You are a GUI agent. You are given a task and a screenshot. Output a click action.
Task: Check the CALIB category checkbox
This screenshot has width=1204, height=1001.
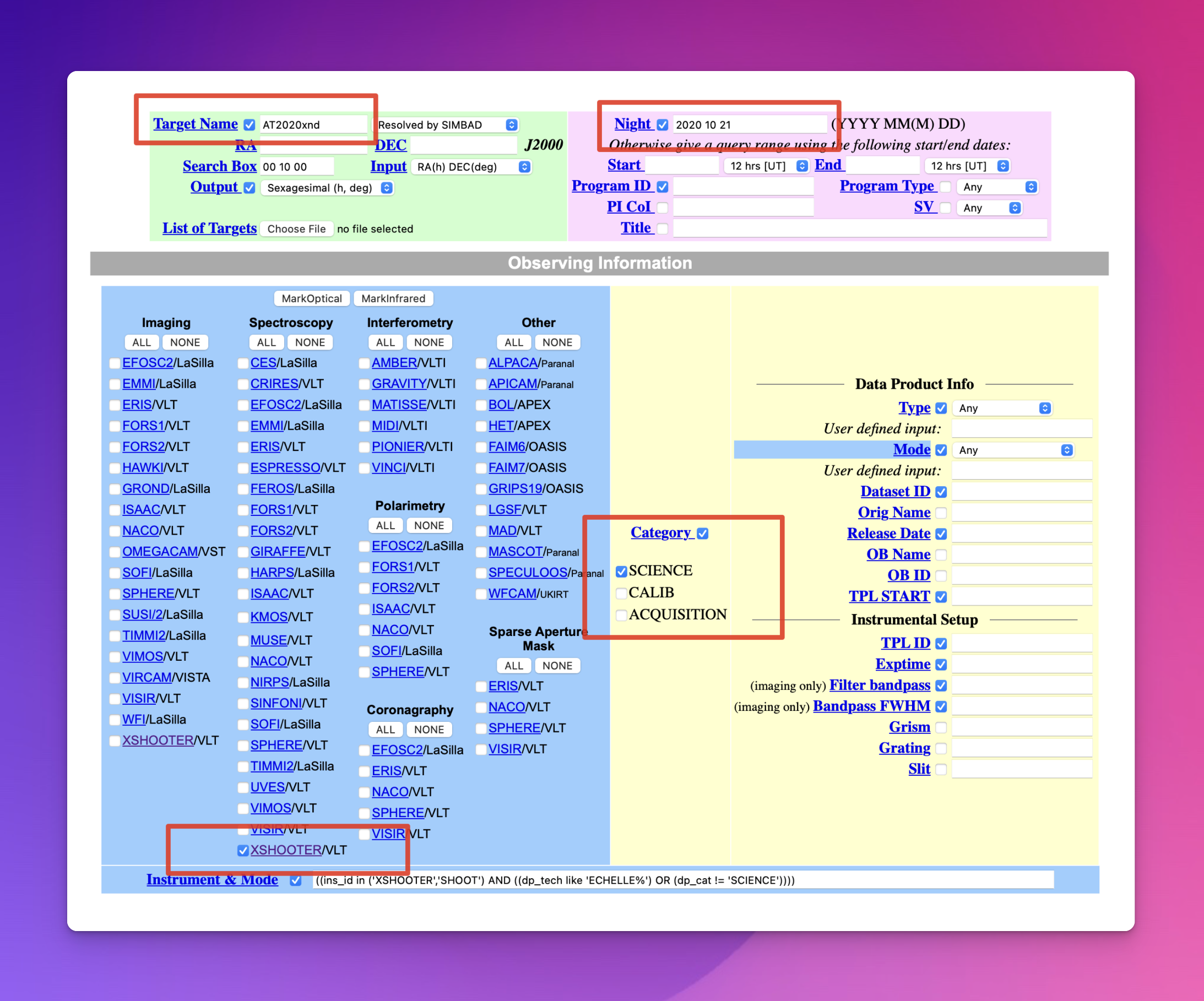(621, 593)
